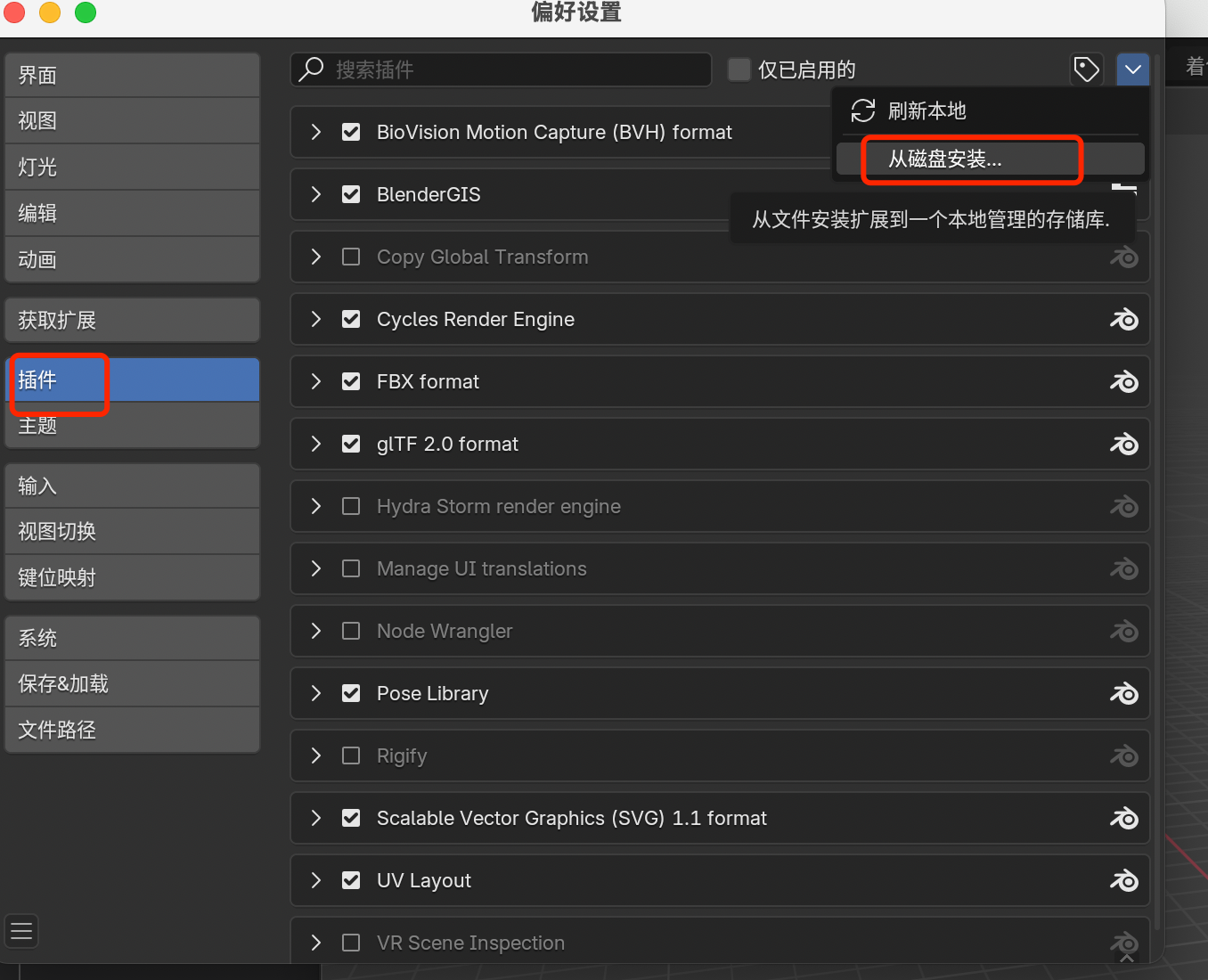Click Blender icon on Node Wrangler row
This screenshot has width=1208, height=980.
(x=1124, y=632)
